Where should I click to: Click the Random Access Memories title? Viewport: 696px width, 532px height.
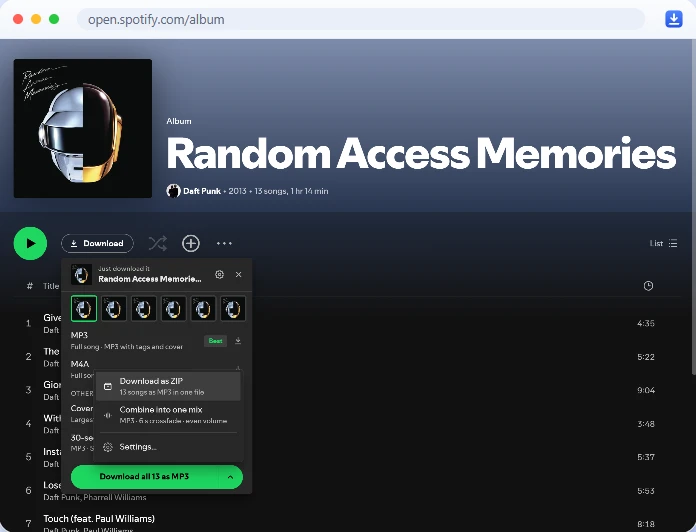[x=421, y=153]
